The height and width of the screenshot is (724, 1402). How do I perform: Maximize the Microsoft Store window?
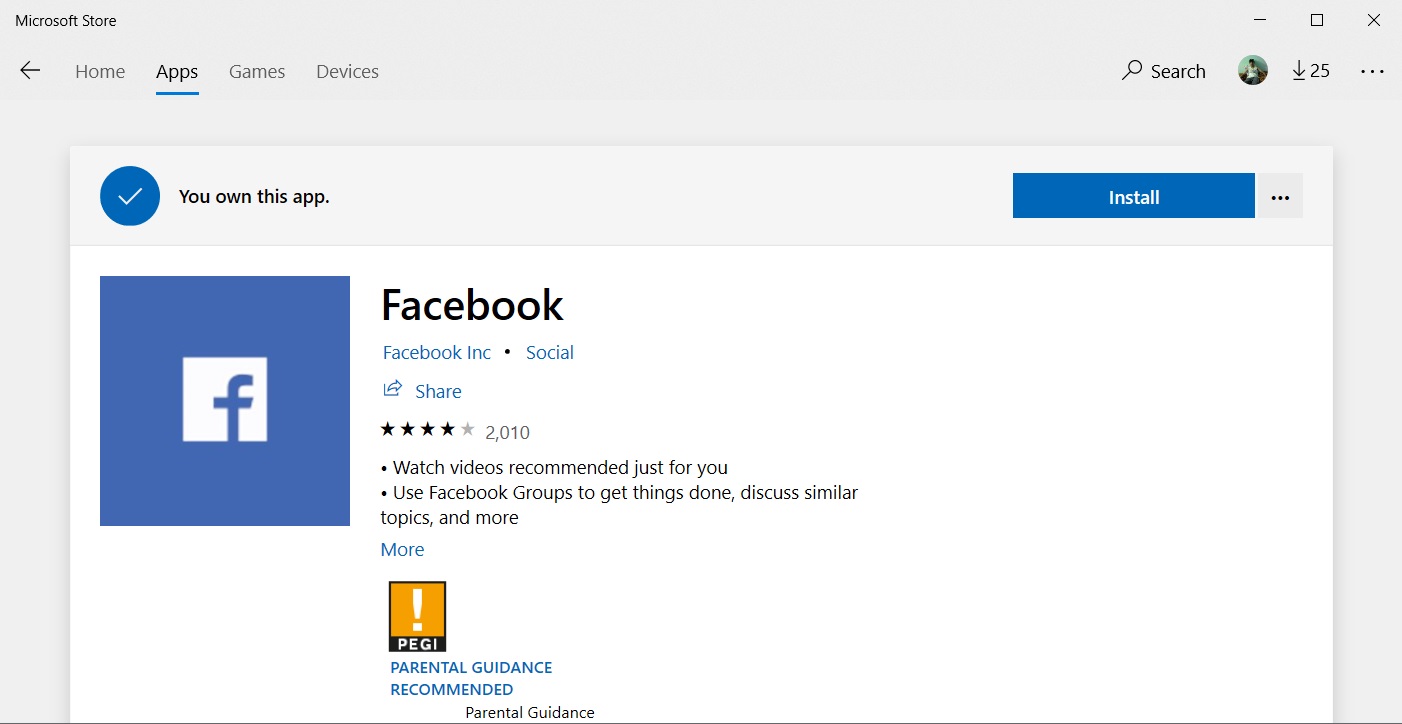coord(1317,20)
